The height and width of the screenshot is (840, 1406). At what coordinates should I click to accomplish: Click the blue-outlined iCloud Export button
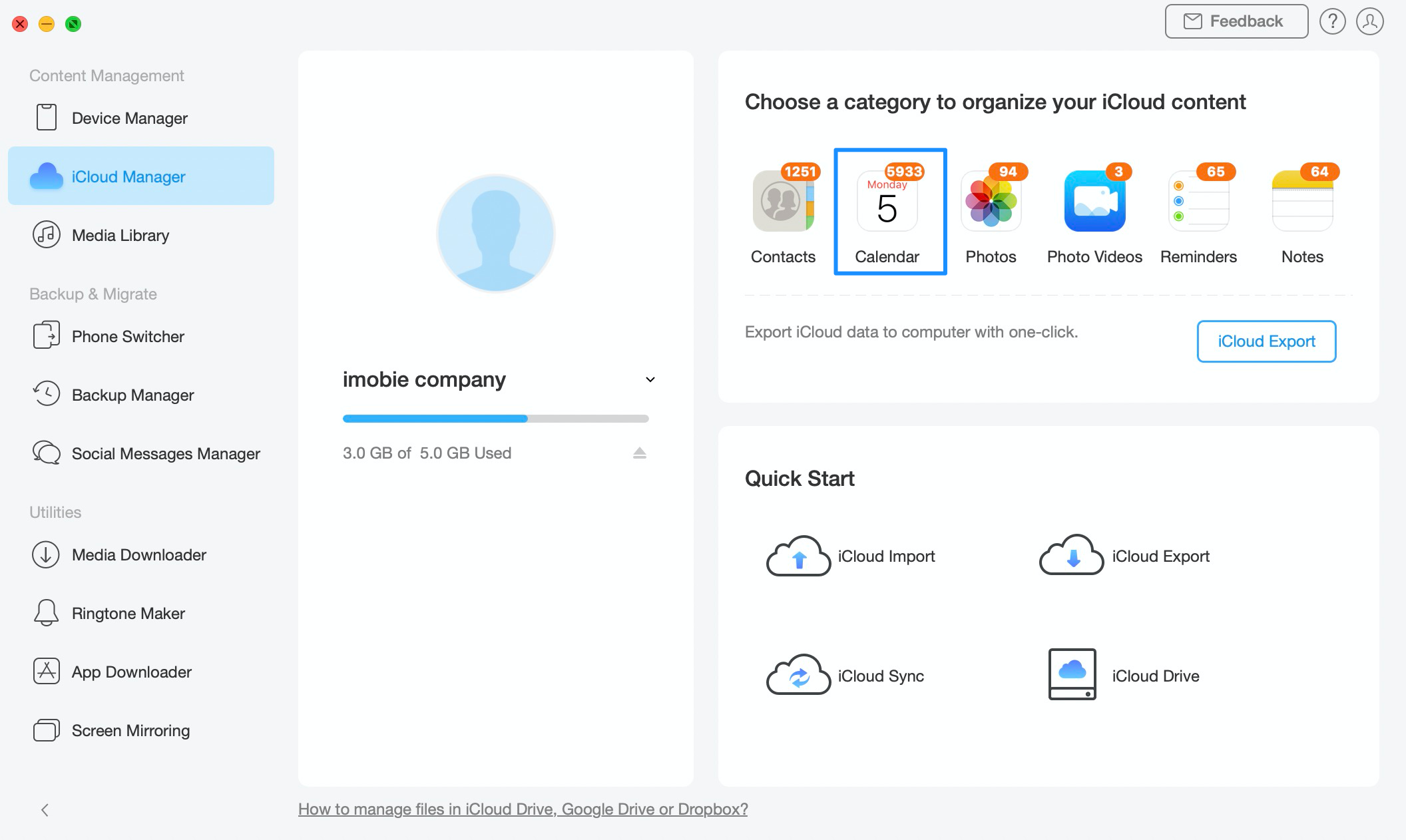click(1266, 341)
